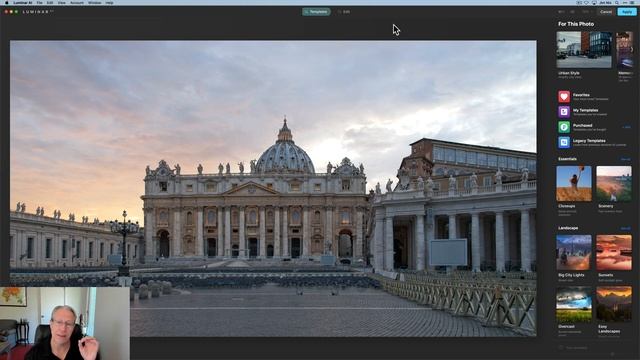The image size is (640, 360).
Task: Show next For This Photo template
Action: pyautogui.click(x=632, y=49)
